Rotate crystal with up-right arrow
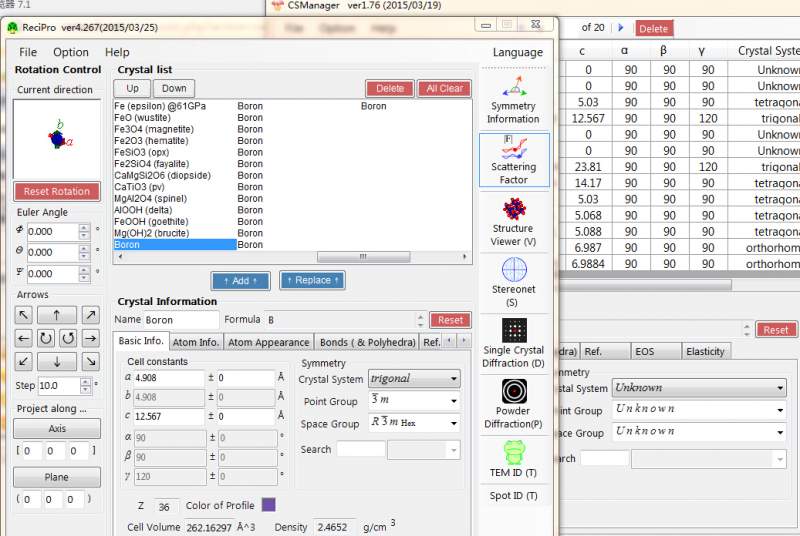 [x=90, y=315]
